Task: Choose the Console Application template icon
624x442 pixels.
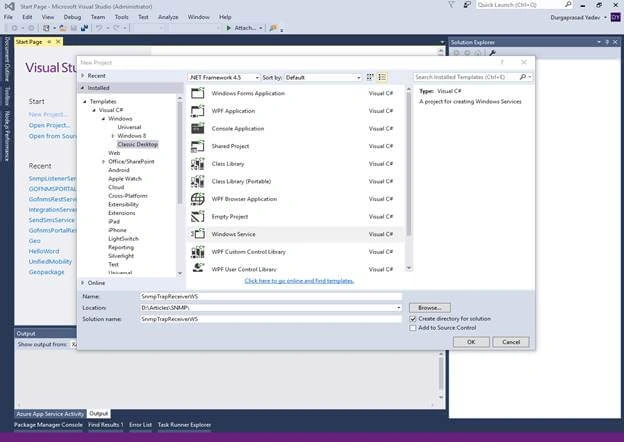Action: [x=198, y=129]
